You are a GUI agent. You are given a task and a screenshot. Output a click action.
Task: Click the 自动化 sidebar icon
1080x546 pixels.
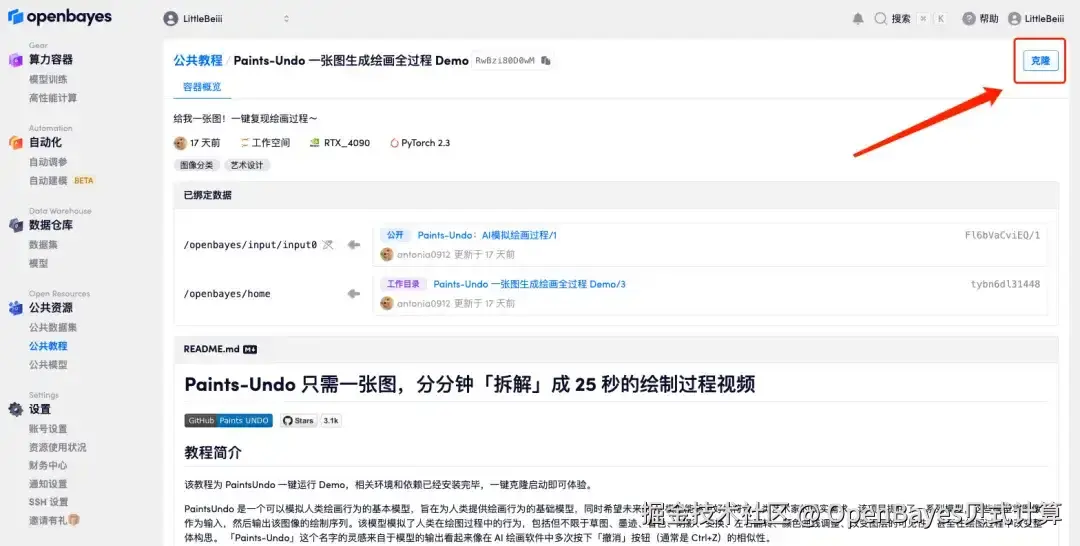click(15, 143)
